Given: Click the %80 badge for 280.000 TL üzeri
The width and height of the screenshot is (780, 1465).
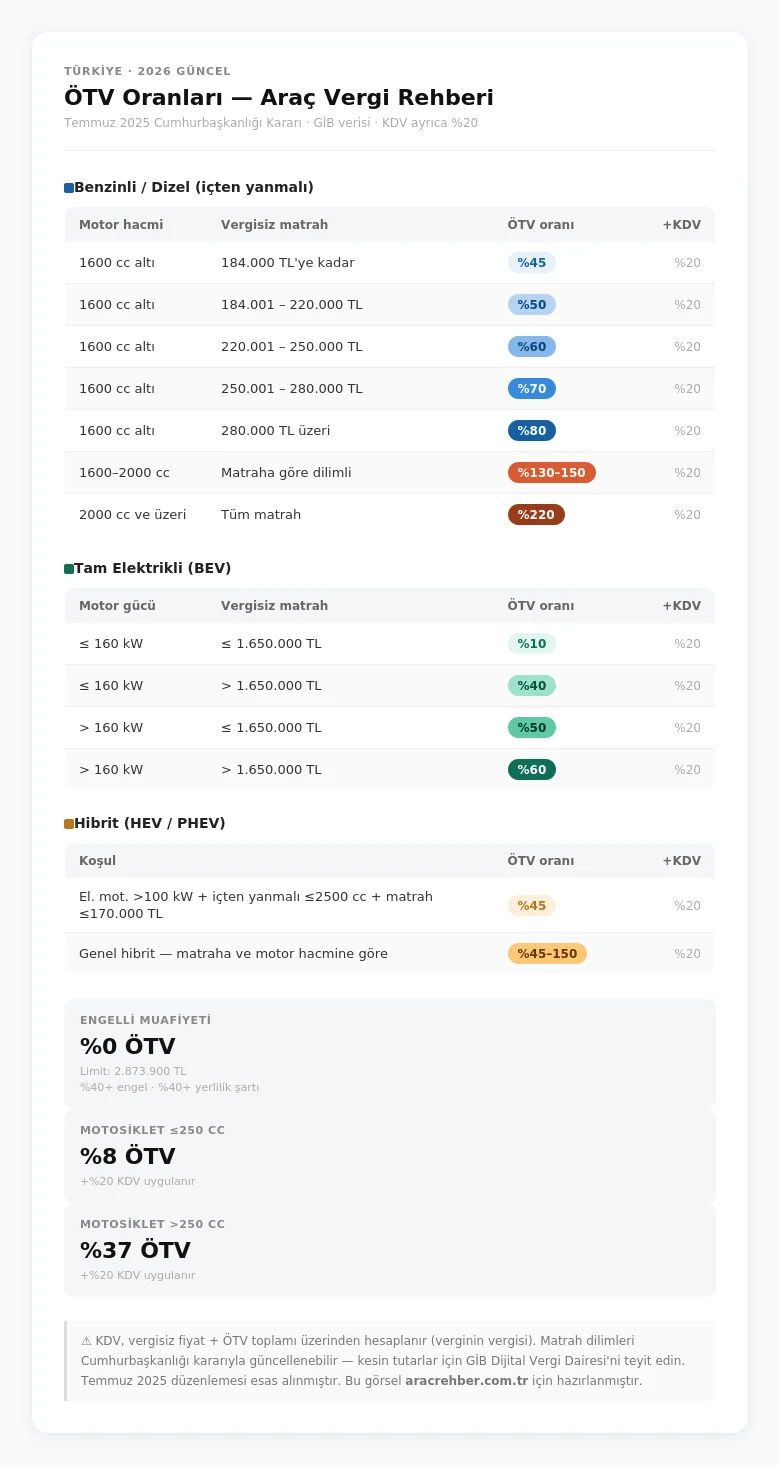Looking at the screenshot, I should coord(531,431).
